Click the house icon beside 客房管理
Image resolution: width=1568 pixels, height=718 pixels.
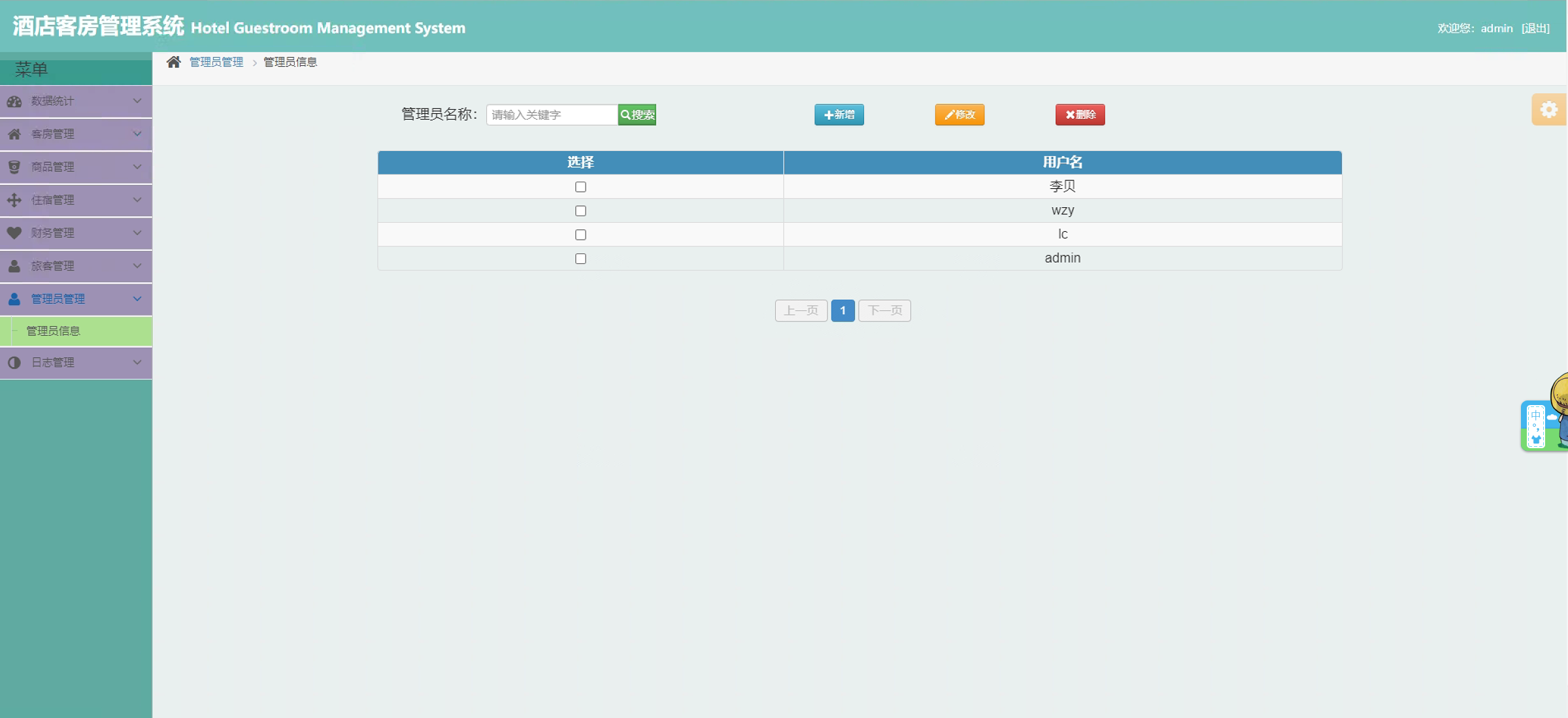14,134
